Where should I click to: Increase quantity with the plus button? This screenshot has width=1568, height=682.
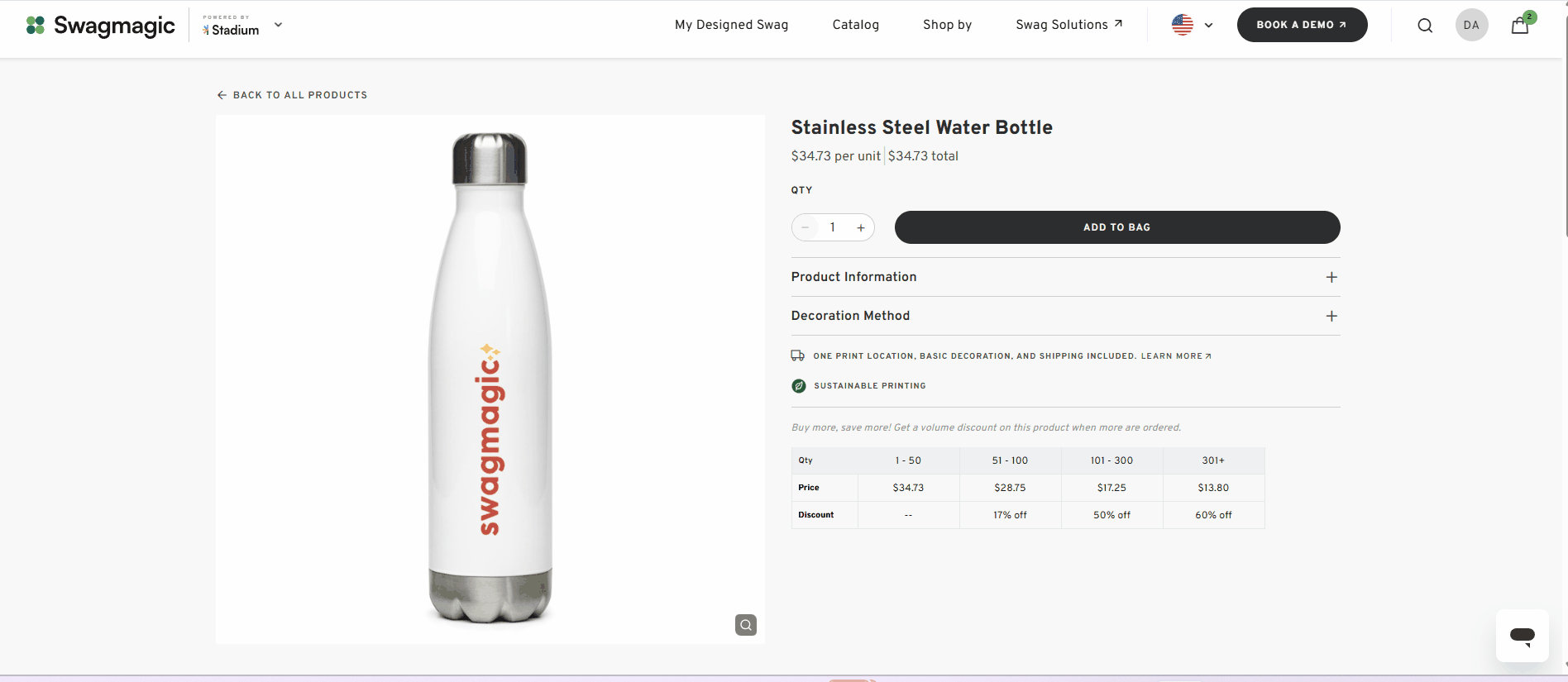click(x=861, y=227)
